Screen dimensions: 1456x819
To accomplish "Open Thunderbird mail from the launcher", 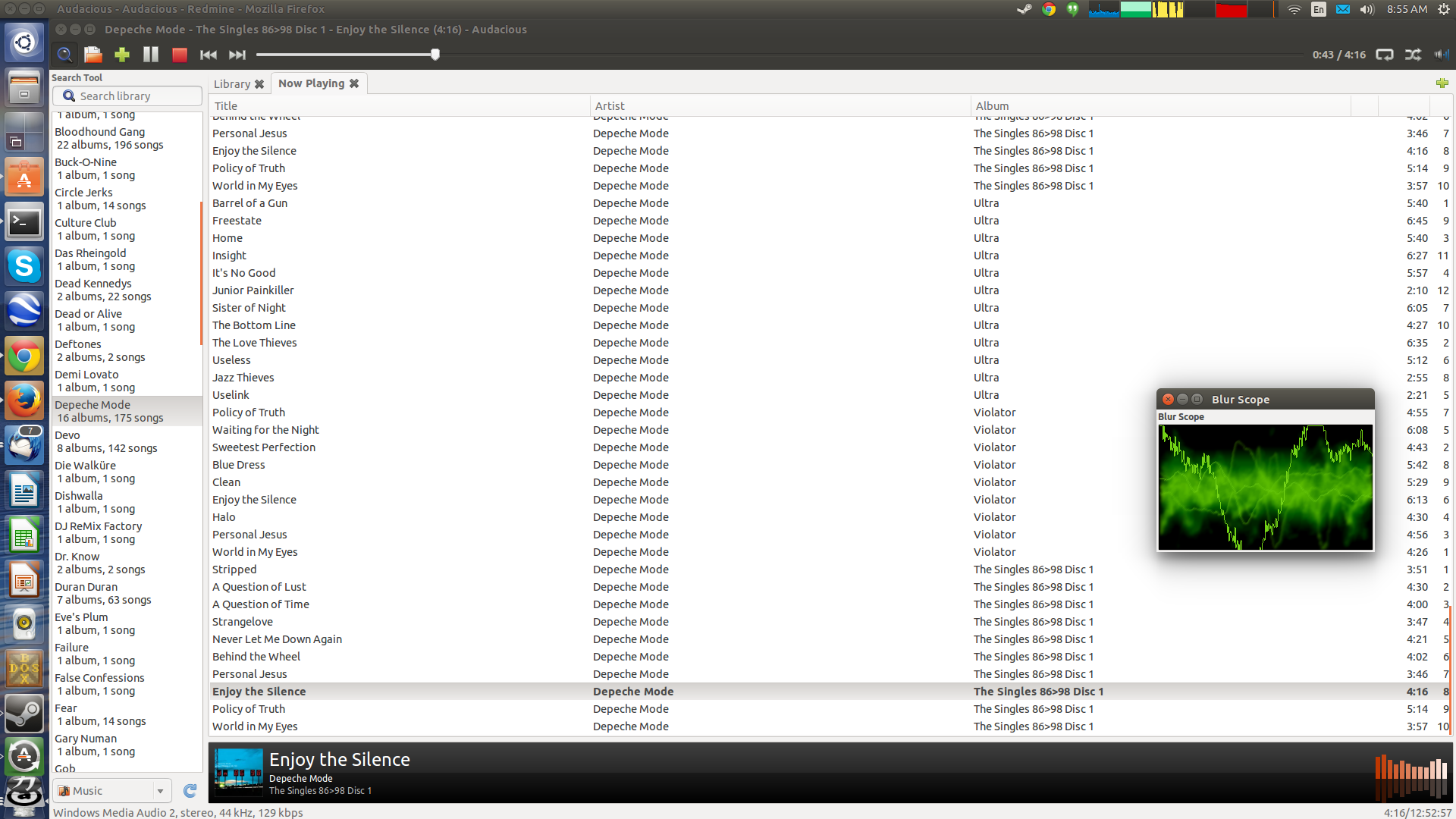I will coord(24,445).
